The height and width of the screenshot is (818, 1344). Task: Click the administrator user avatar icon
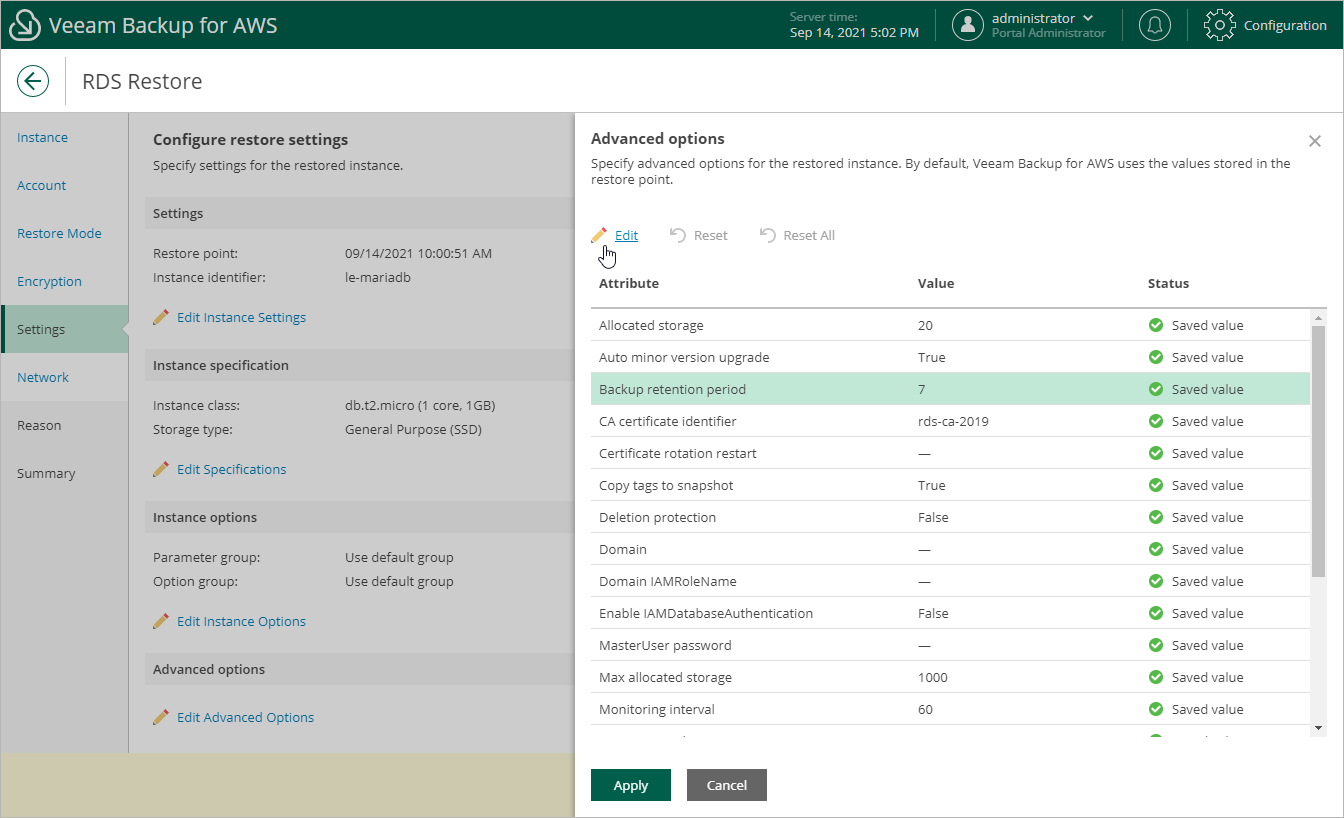click(967, 25)
